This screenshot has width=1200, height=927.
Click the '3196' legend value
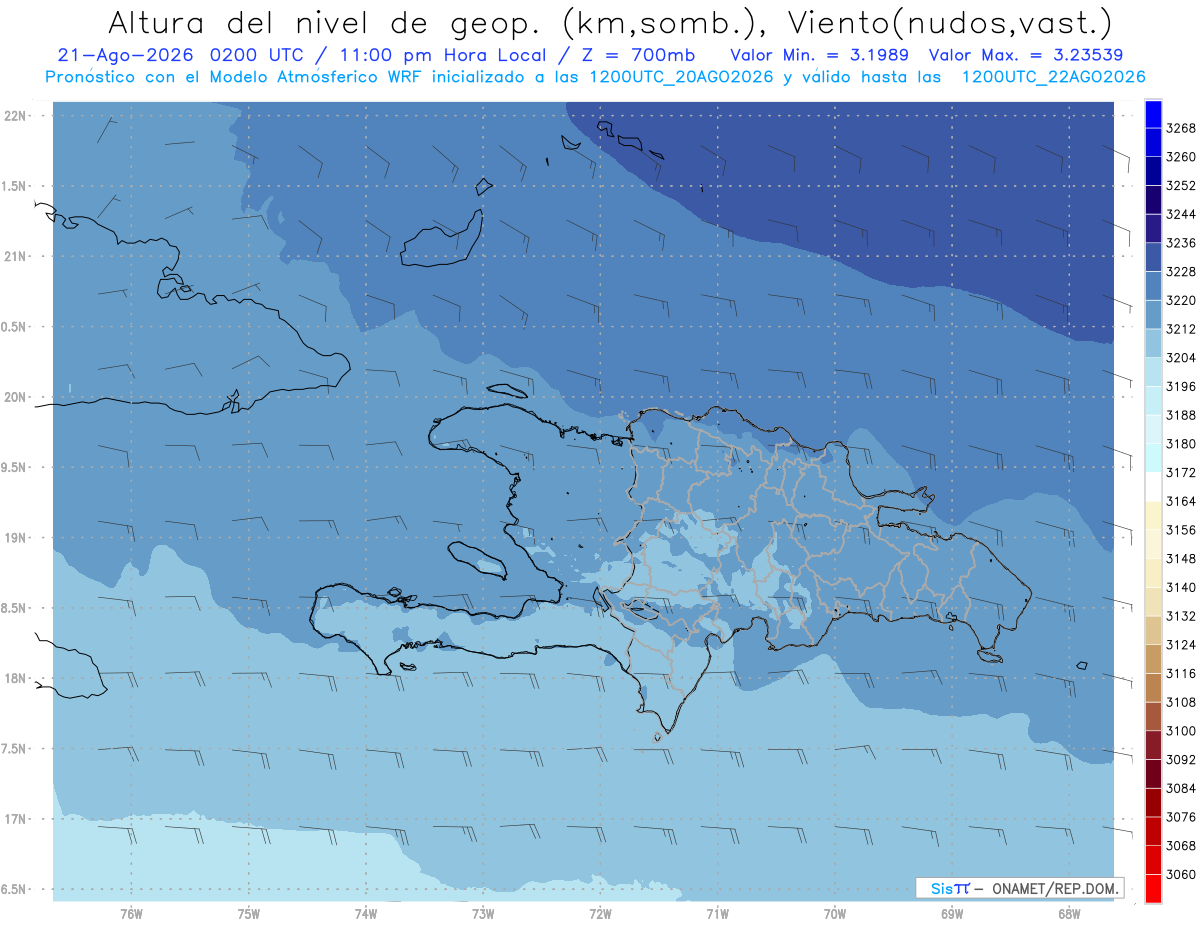(1181, 387)
